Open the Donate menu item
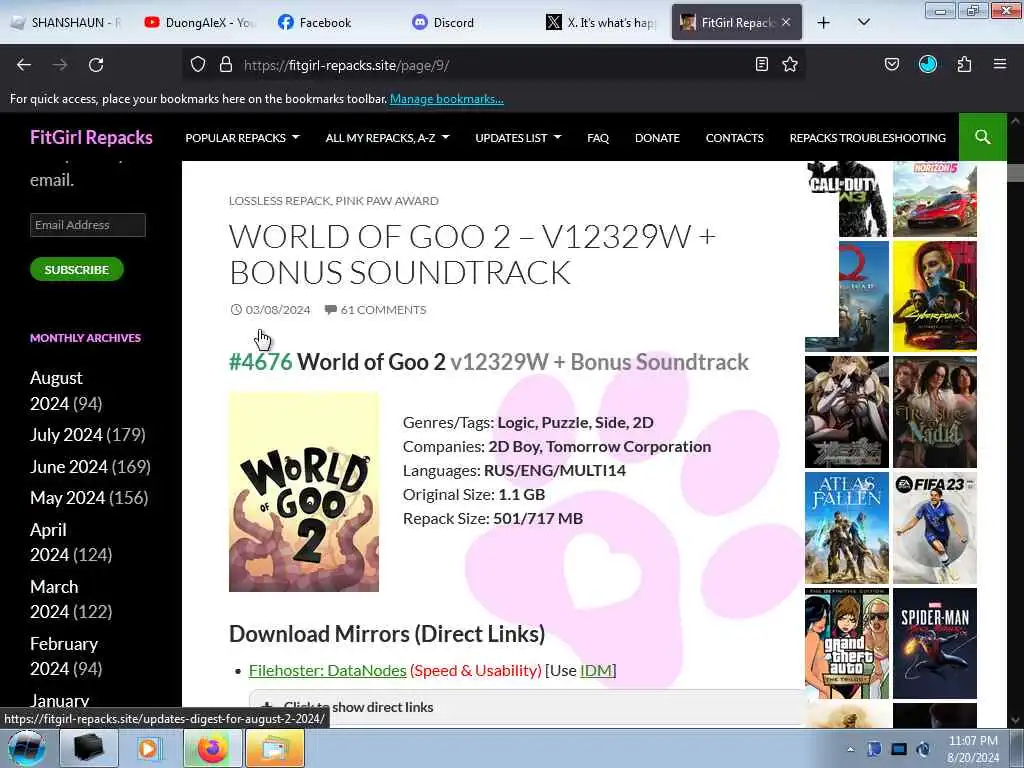1024x768 pixels. (x=657, y=138)
